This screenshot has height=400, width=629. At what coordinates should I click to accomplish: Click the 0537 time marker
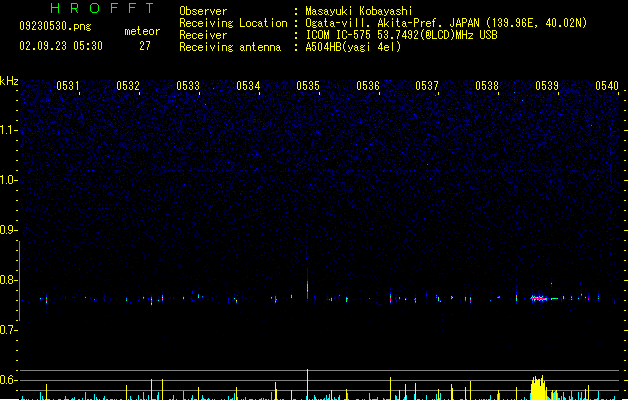coord(427,86)
